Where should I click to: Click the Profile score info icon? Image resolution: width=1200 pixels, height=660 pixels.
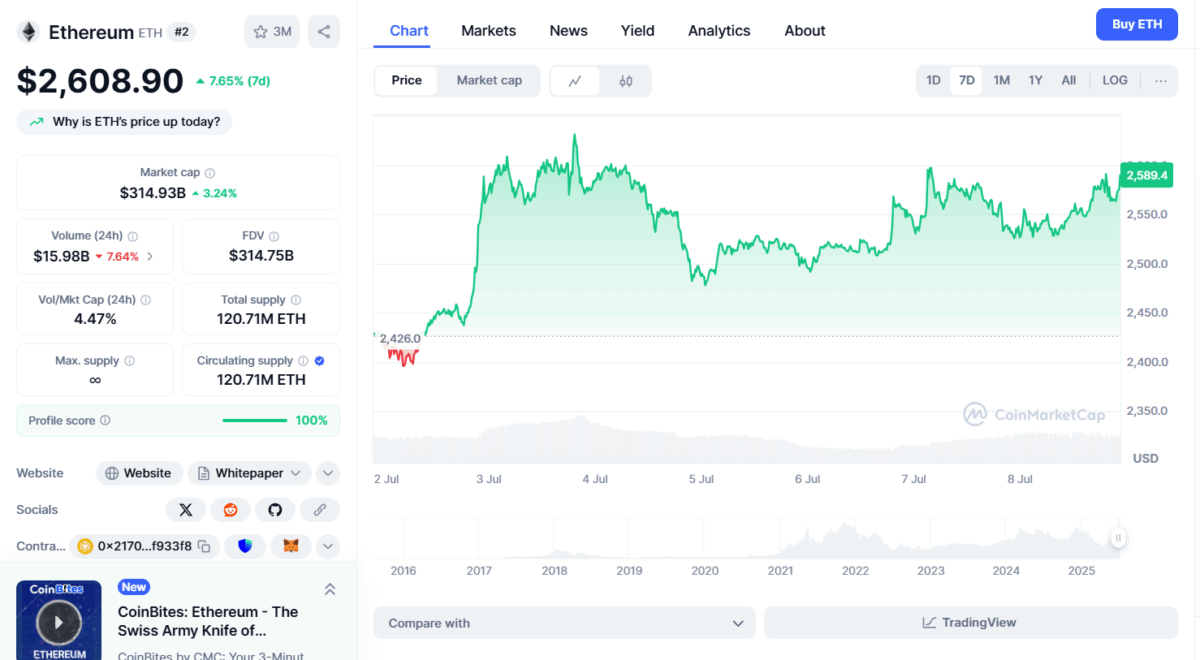click(105, 421)
